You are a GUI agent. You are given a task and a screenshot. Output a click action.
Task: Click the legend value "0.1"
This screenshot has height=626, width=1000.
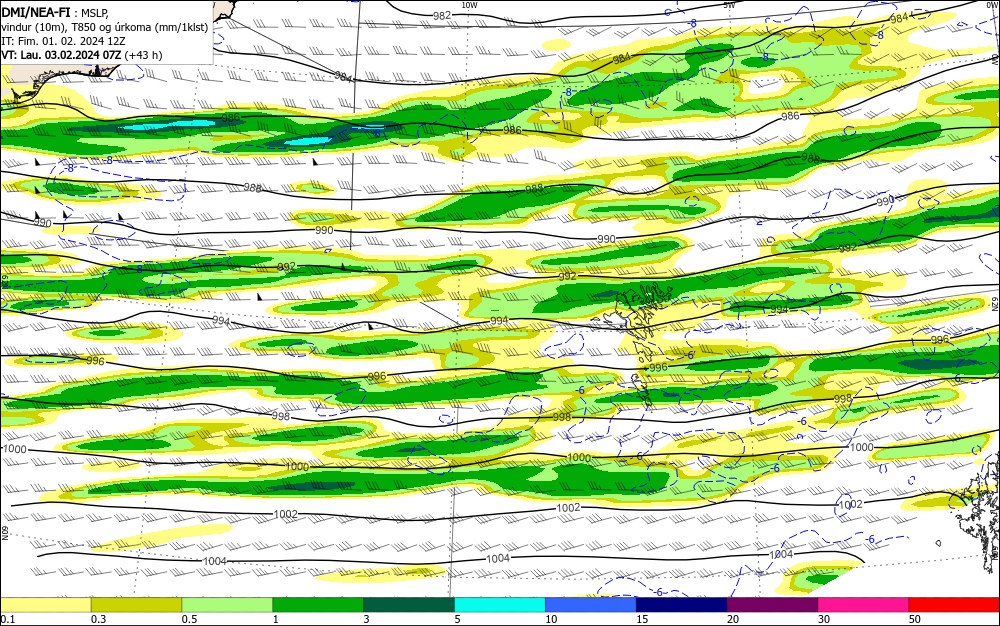pos(8,619)
